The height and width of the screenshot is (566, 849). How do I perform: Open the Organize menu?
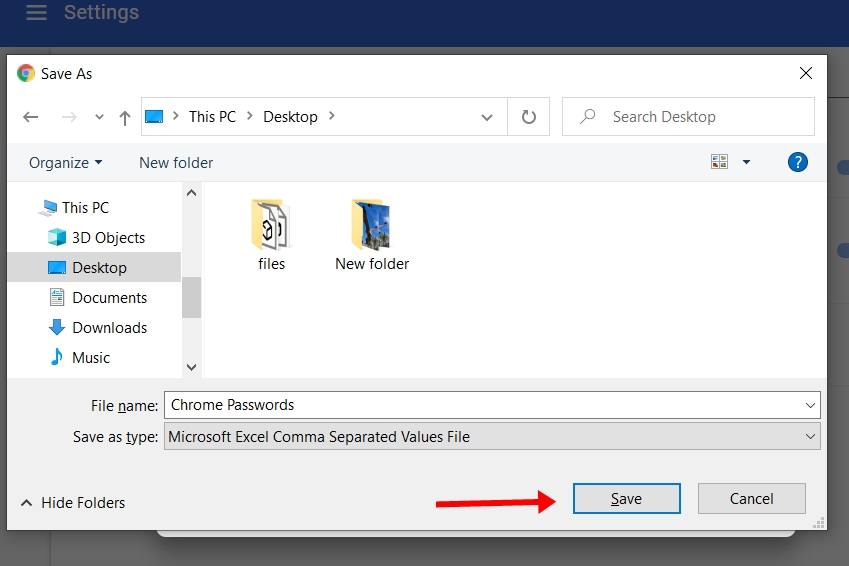(65, 162)
